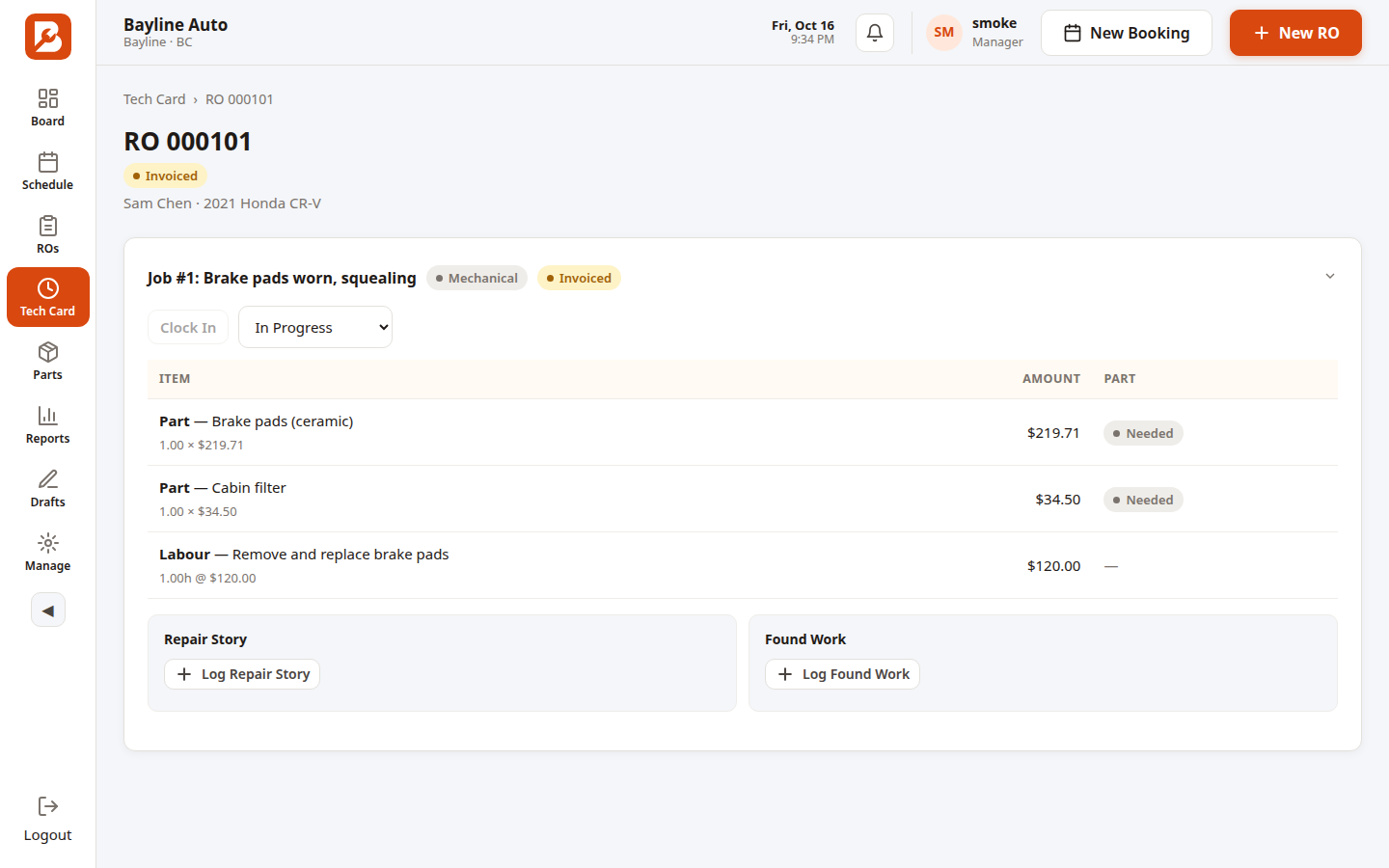Screen dimensions: 1389x868
Task: Open the Board view in sidebar
Action: [47, 107]
